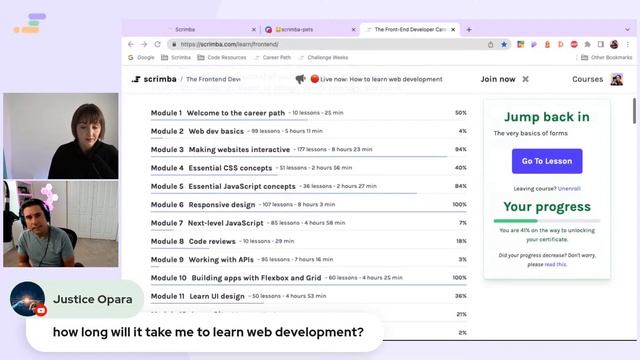Open the Scrimba user avatar

click(x=617, y=79)
